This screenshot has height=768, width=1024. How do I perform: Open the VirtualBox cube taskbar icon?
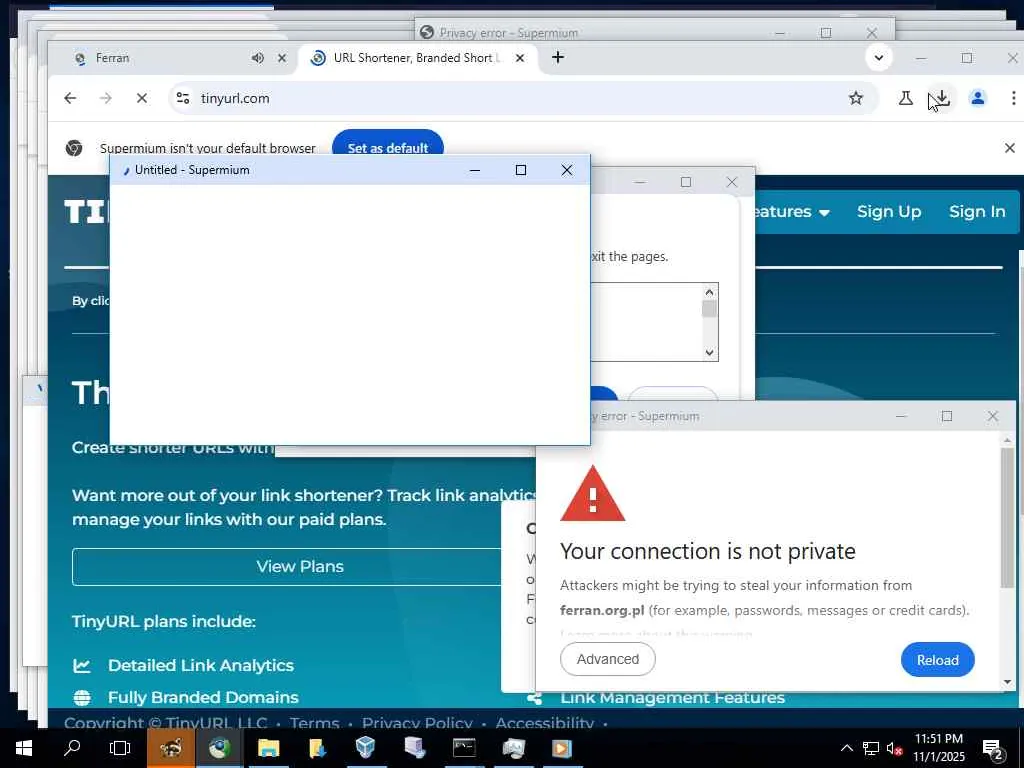tap(366, 748)
